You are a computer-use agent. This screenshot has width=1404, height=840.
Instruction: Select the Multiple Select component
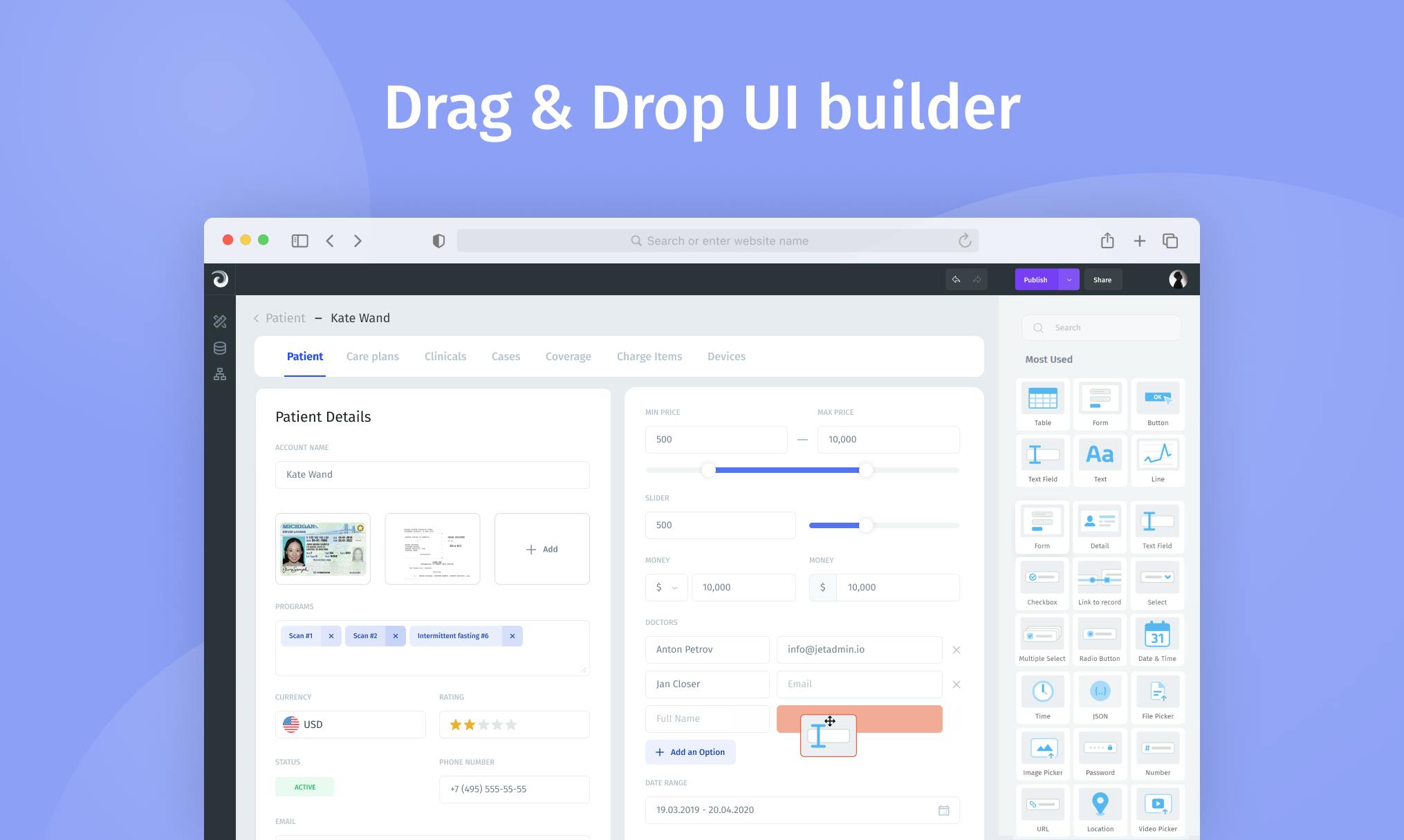point(1042,641)
